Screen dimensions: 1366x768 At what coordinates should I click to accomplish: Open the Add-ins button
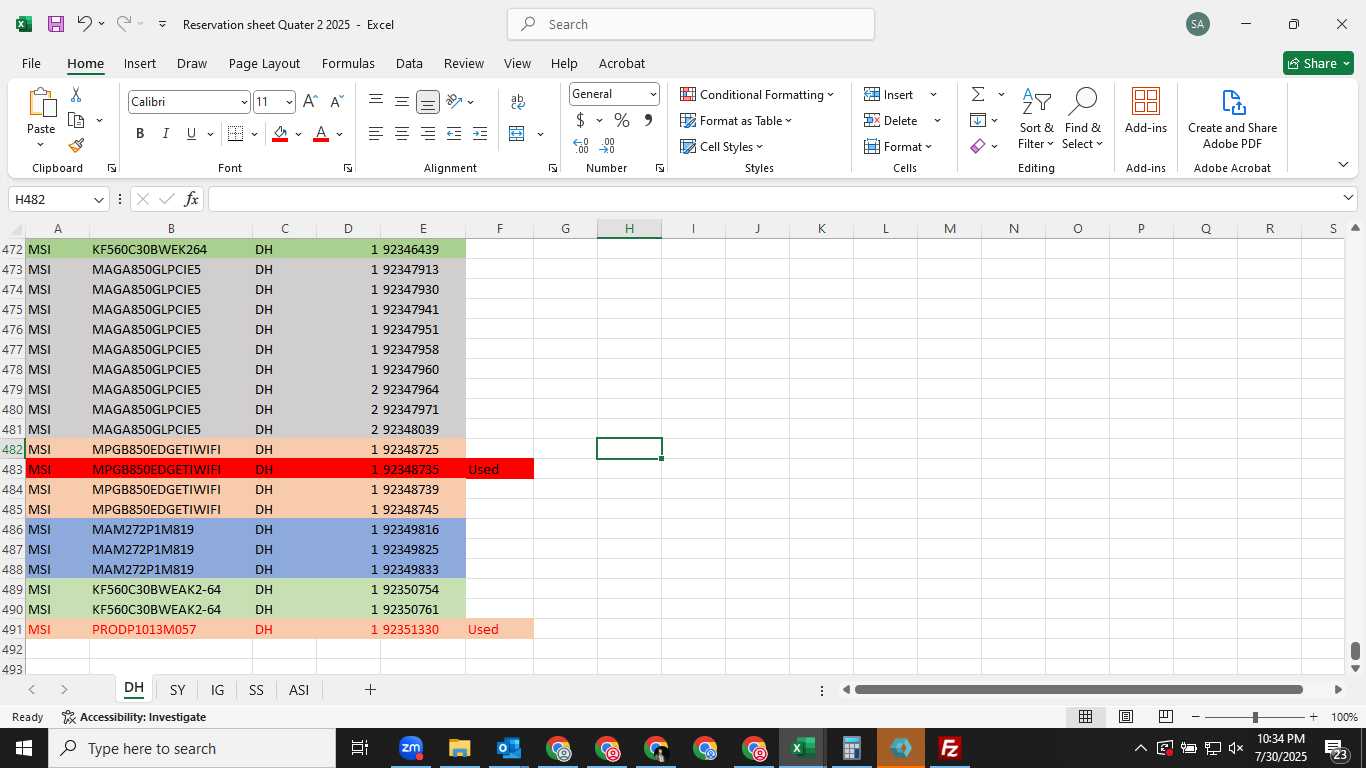1146,110
